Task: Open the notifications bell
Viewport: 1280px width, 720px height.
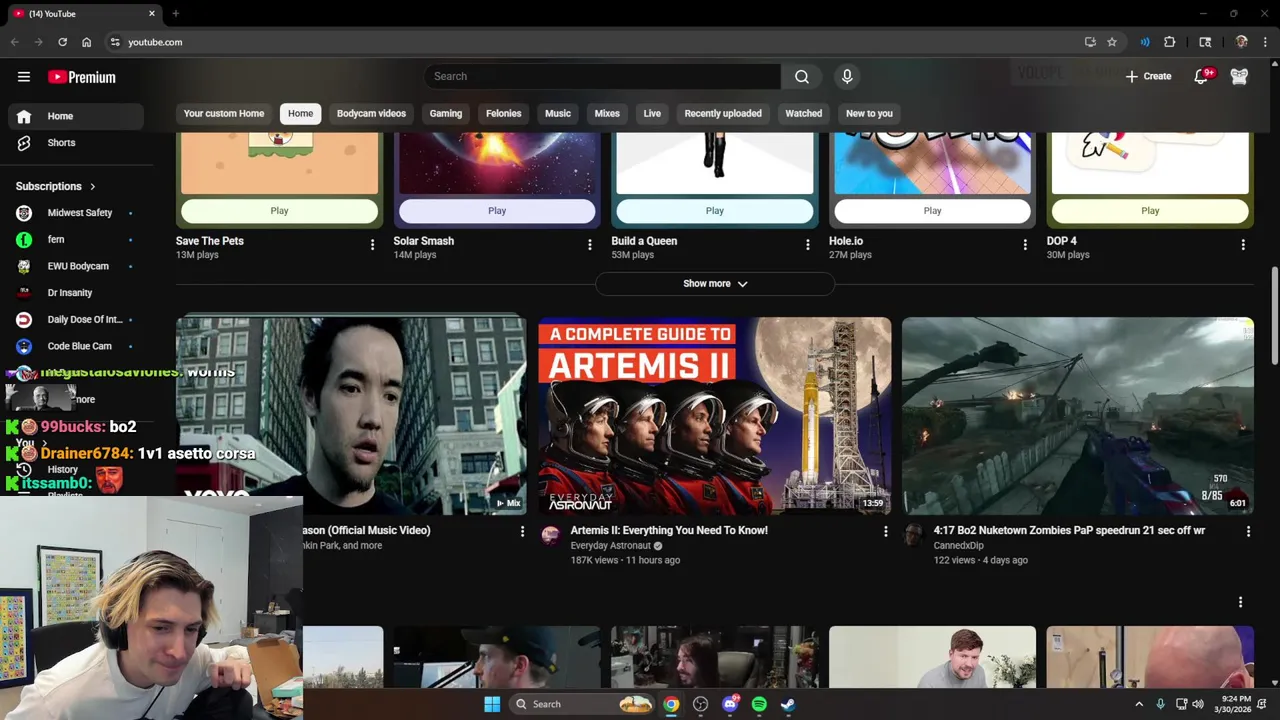Action: tap(1202, 76)
